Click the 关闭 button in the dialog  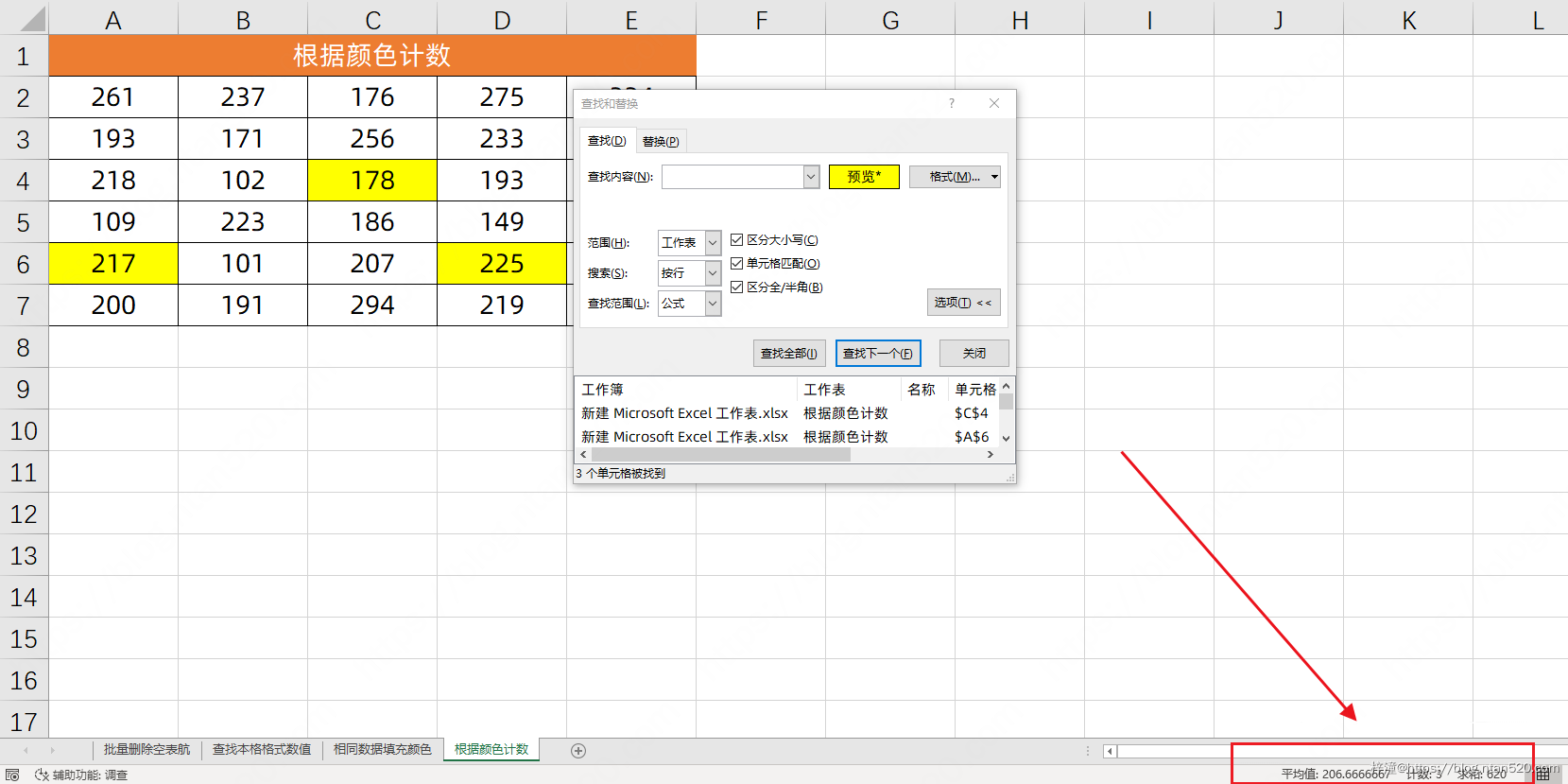974,354
